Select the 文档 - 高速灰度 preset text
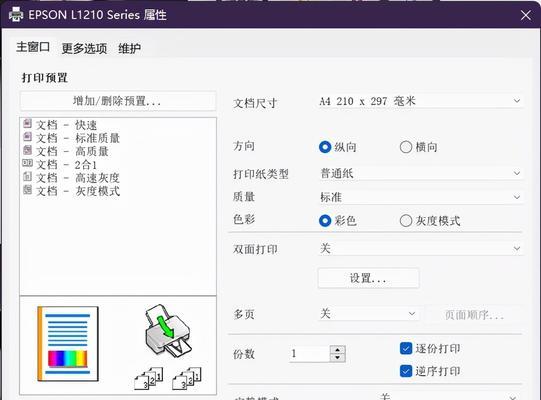 [78, 178]
